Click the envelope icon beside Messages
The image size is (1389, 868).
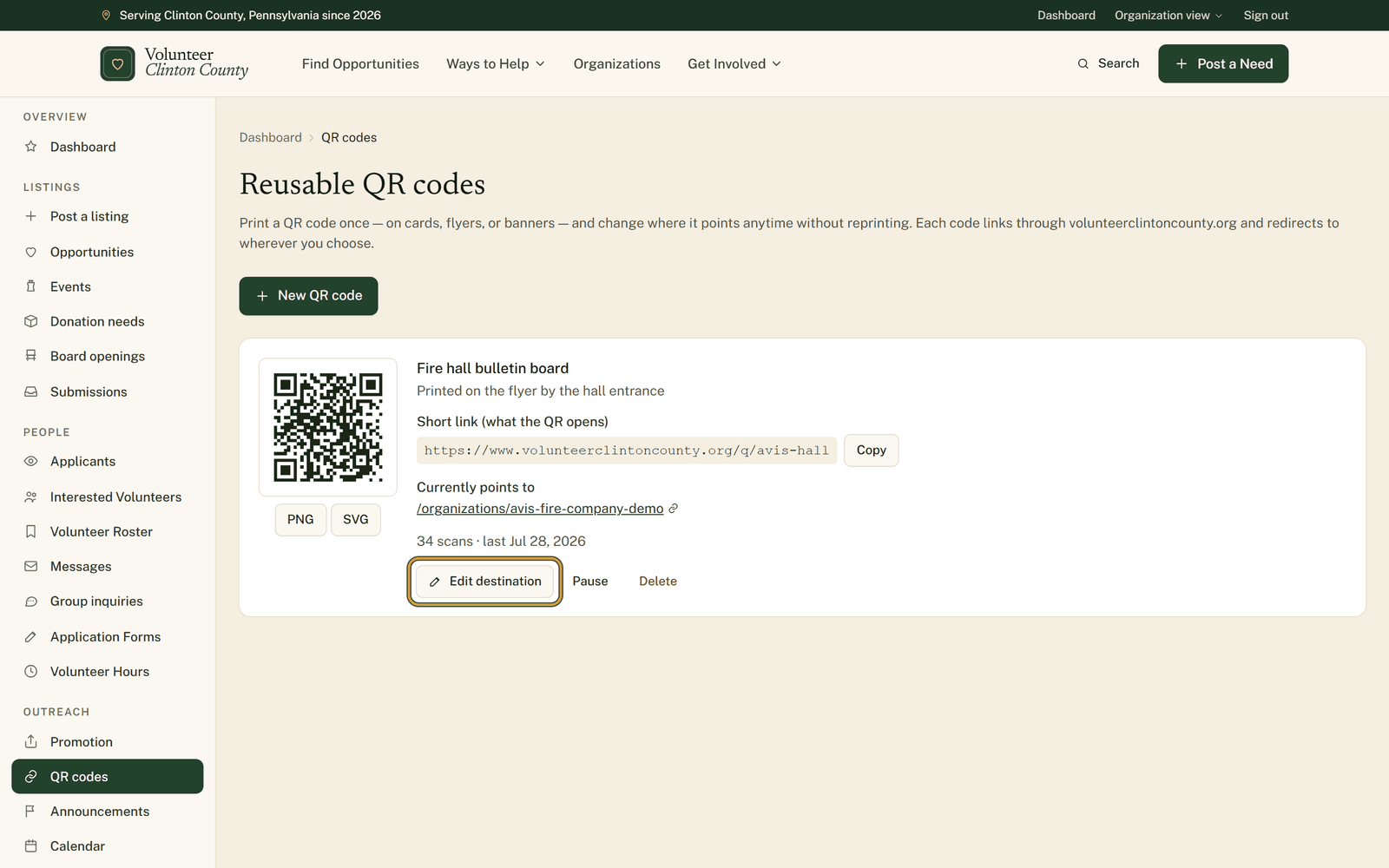pos(31,566)
